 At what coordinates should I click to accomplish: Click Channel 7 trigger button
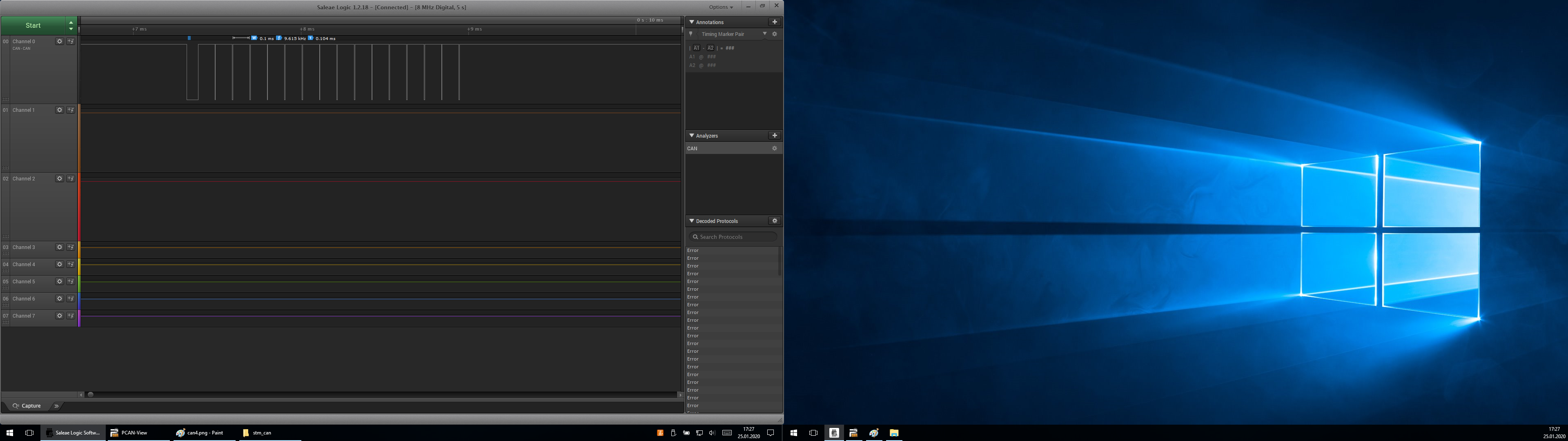[x=71, y=316]
